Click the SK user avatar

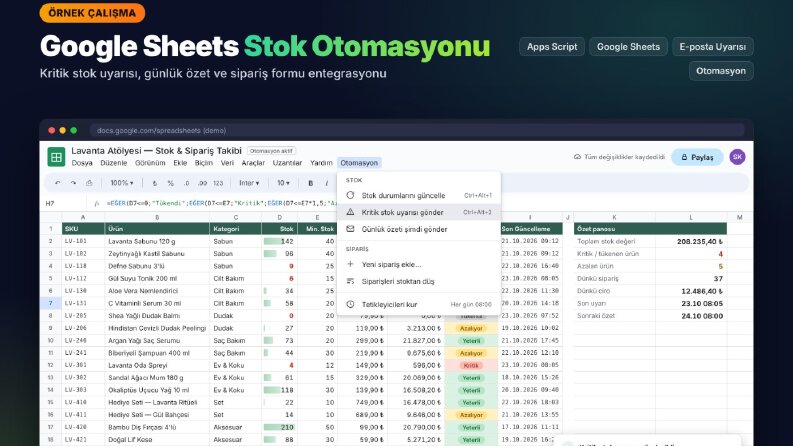pos(737,157)
